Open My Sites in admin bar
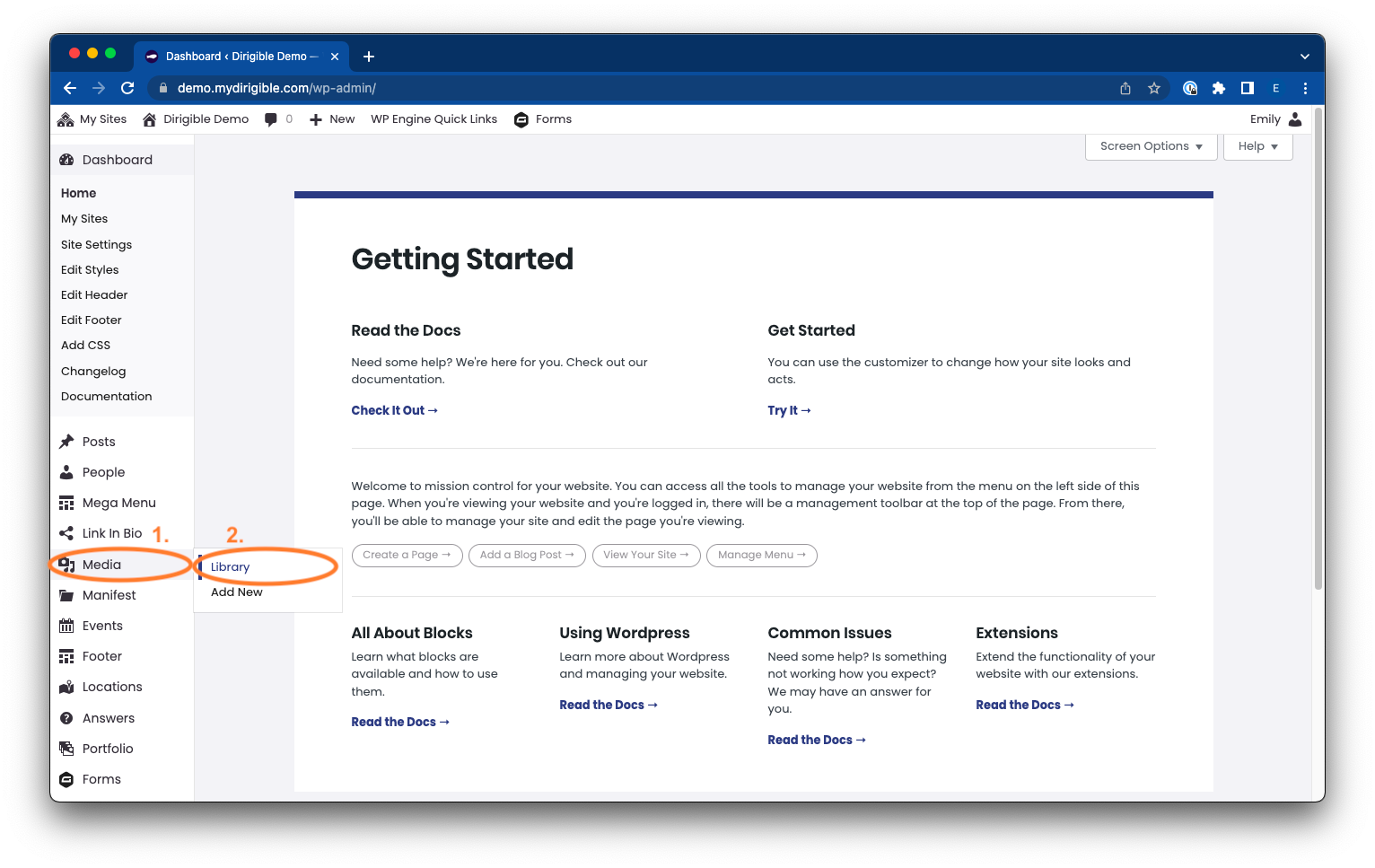 92,119
